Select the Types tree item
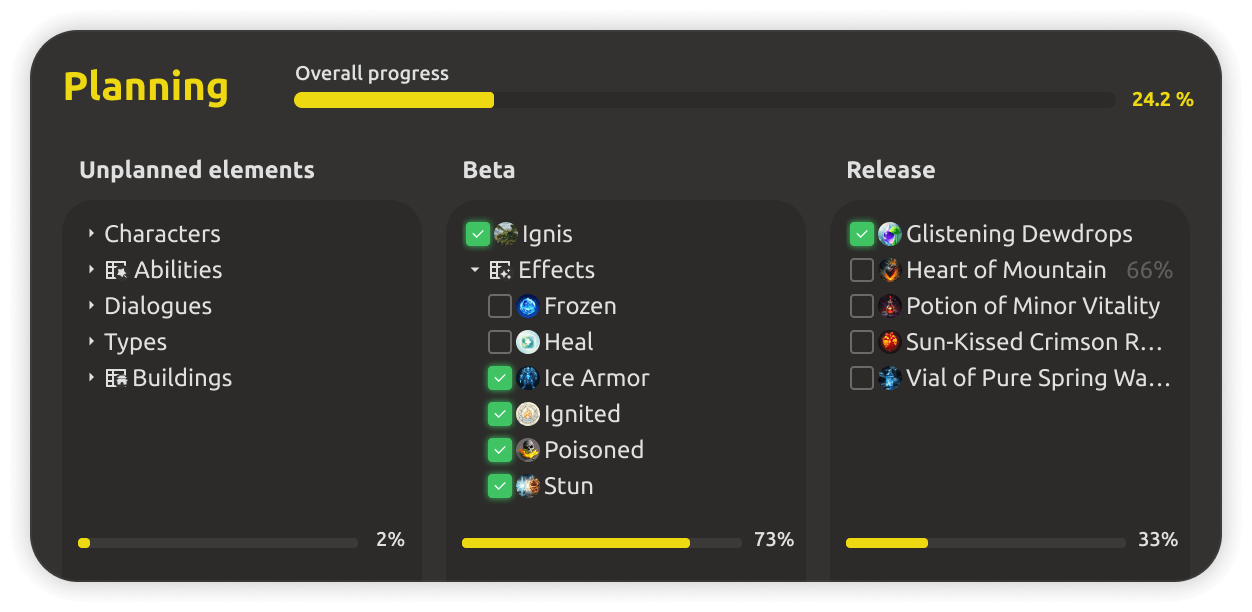The height and width of the screenshot is (612, 1252). pyautogui.click(x=136, y=342)
